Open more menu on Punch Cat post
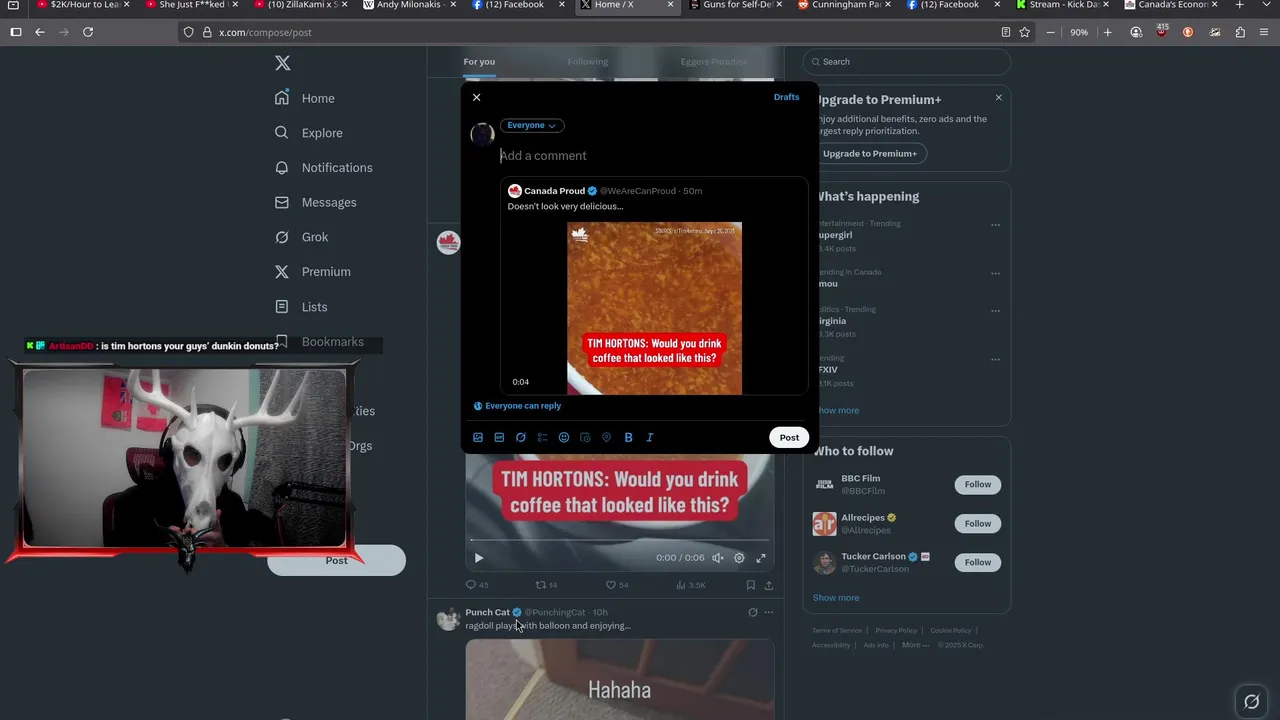 pos(768,612)
